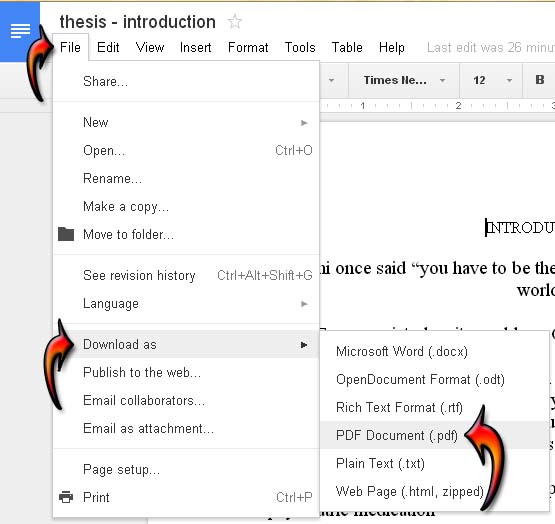
Task: Choose Email as attachment...
Action: tap(186, 428)
